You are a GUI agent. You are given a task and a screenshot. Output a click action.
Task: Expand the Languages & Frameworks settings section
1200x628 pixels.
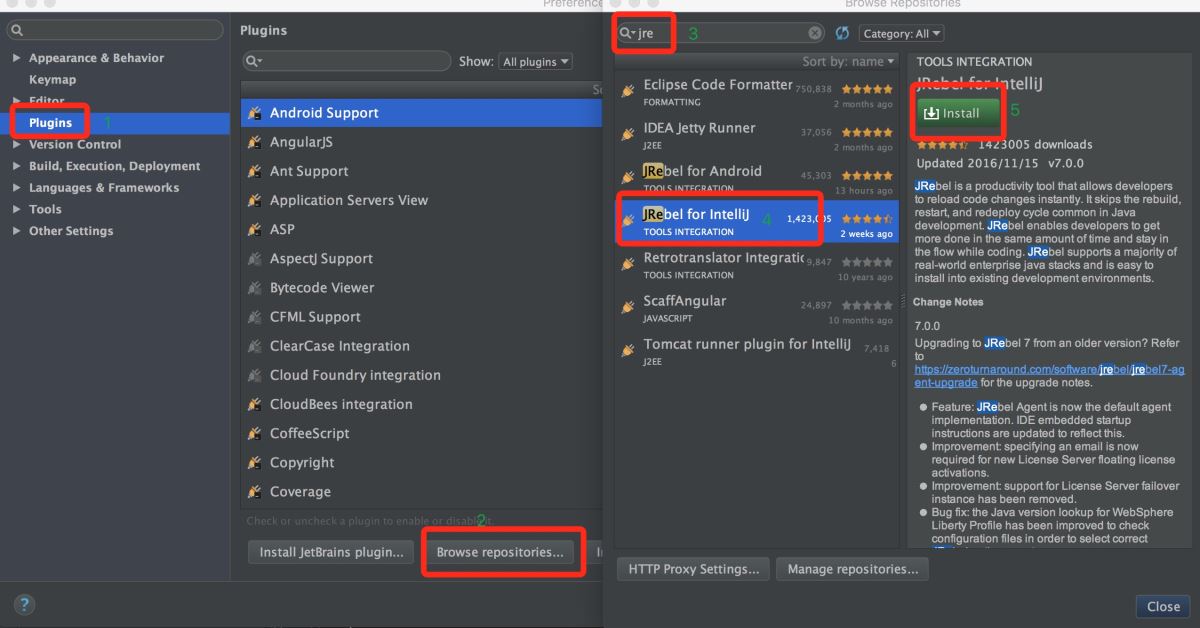click(x=16, y=188)
